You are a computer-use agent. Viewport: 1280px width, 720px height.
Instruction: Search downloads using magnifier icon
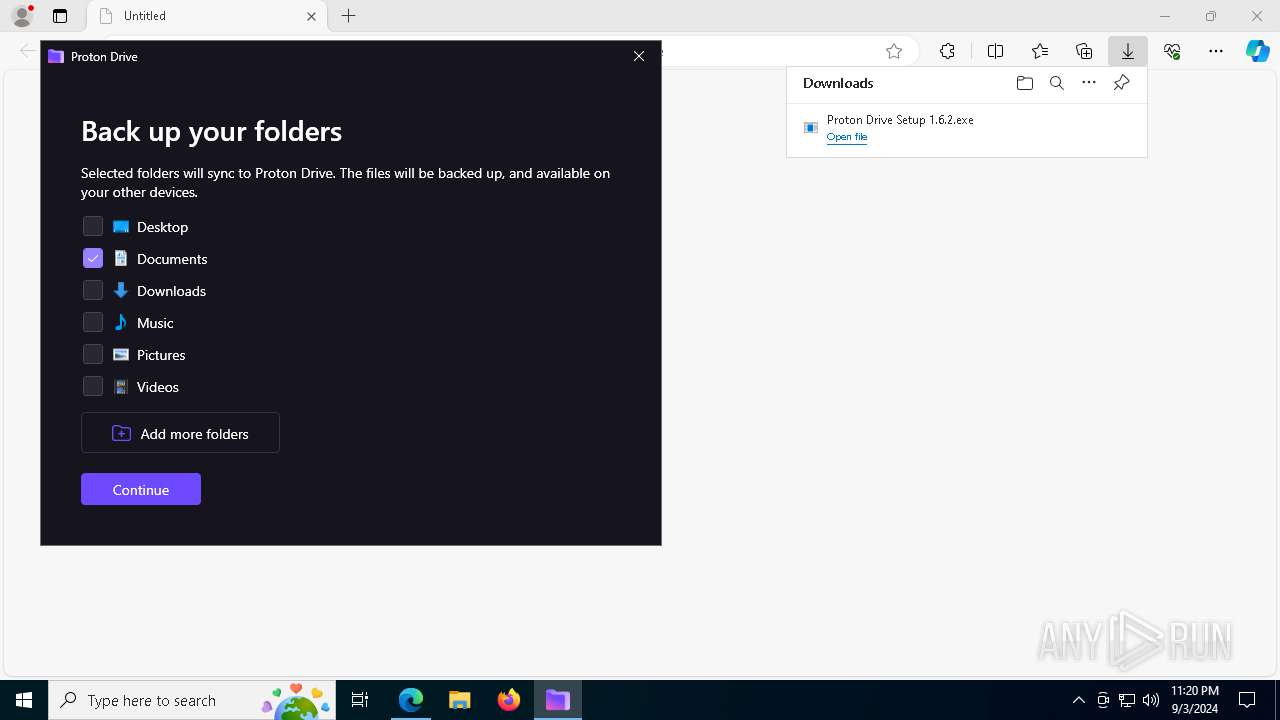1057,83
